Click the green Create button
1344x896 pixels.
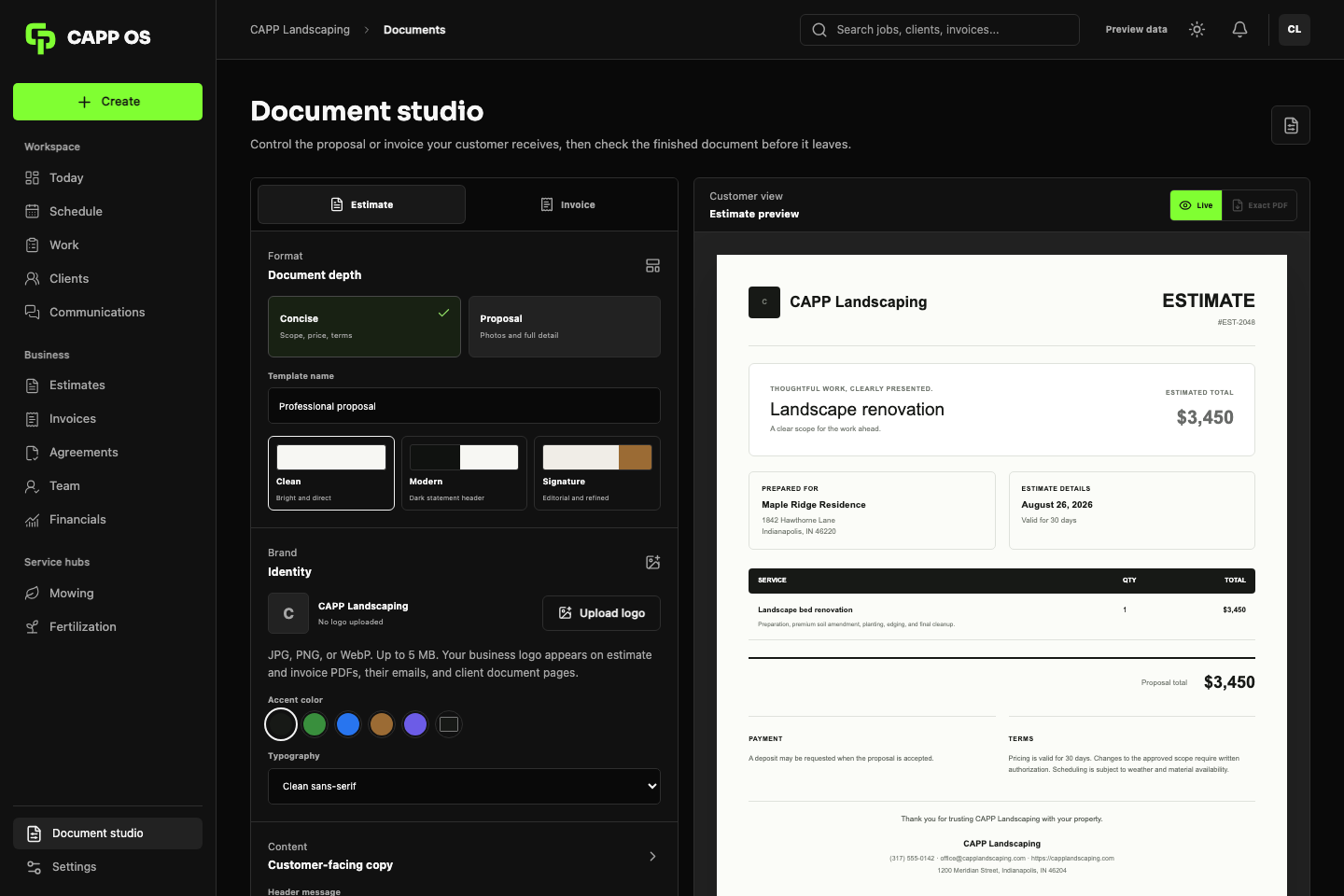pyautogui.click(x=108, y=102)
